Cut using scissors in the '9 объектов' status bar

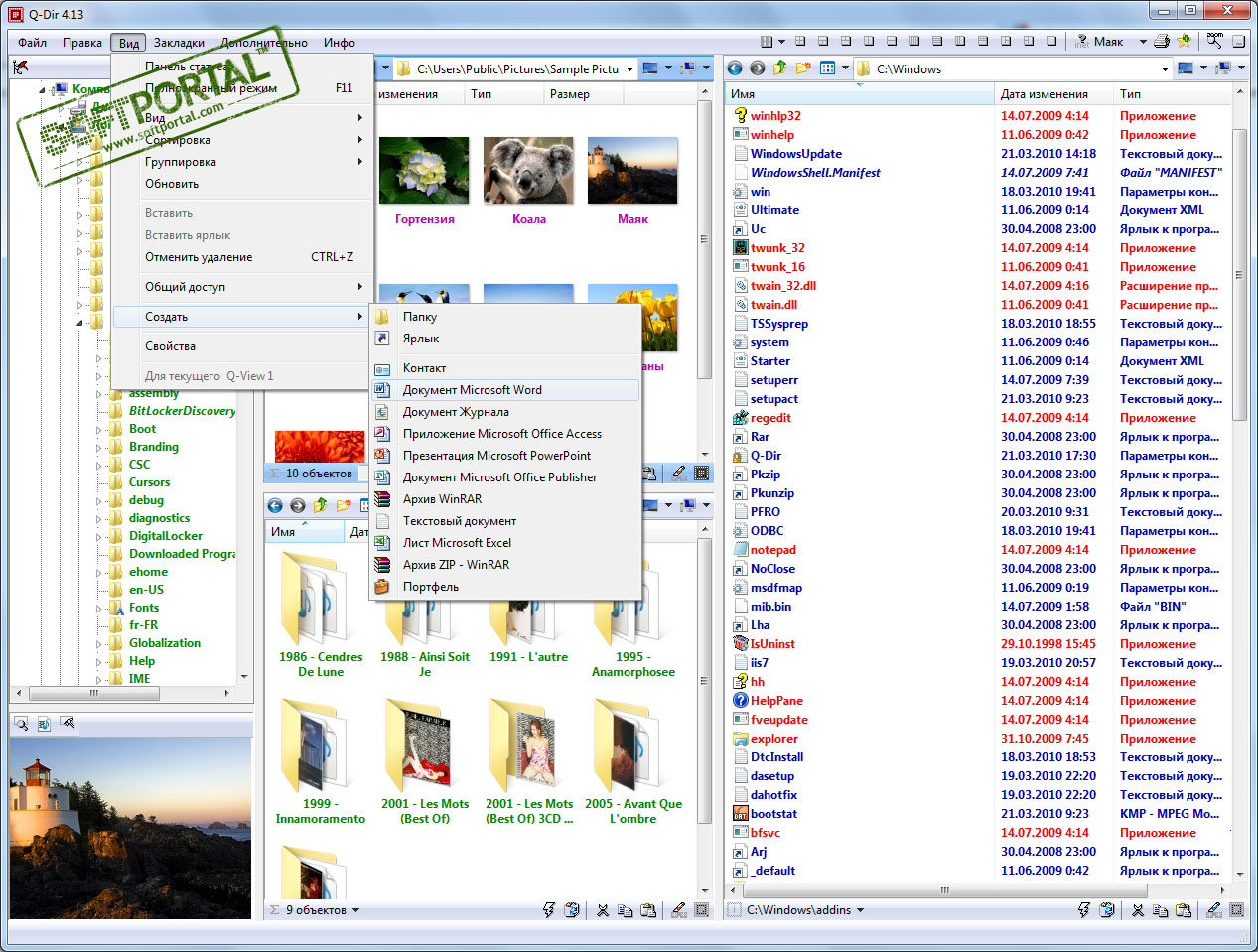pos(602,909)
